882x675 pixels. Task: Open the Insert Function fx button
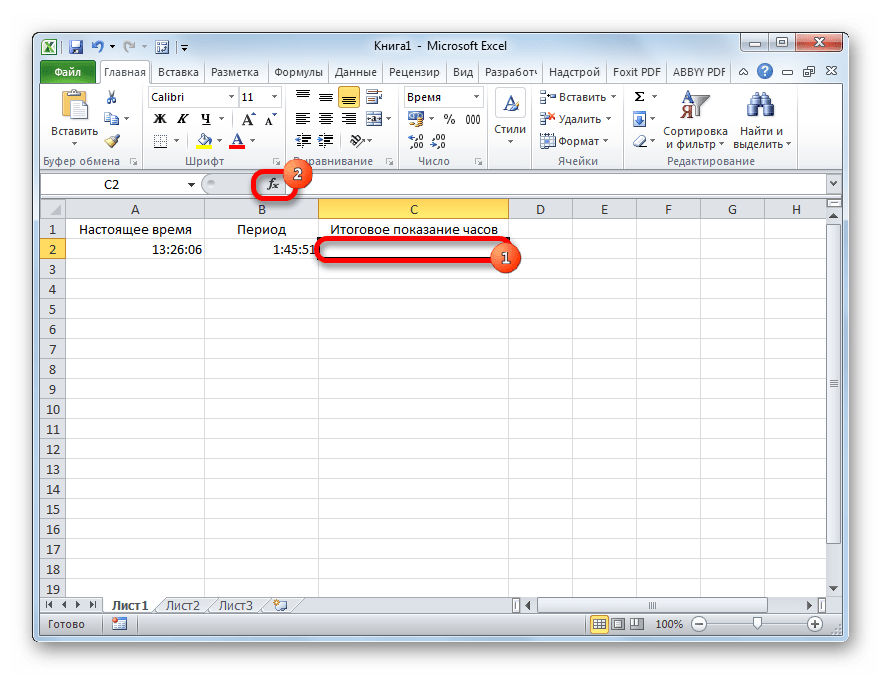coord(273,184)
